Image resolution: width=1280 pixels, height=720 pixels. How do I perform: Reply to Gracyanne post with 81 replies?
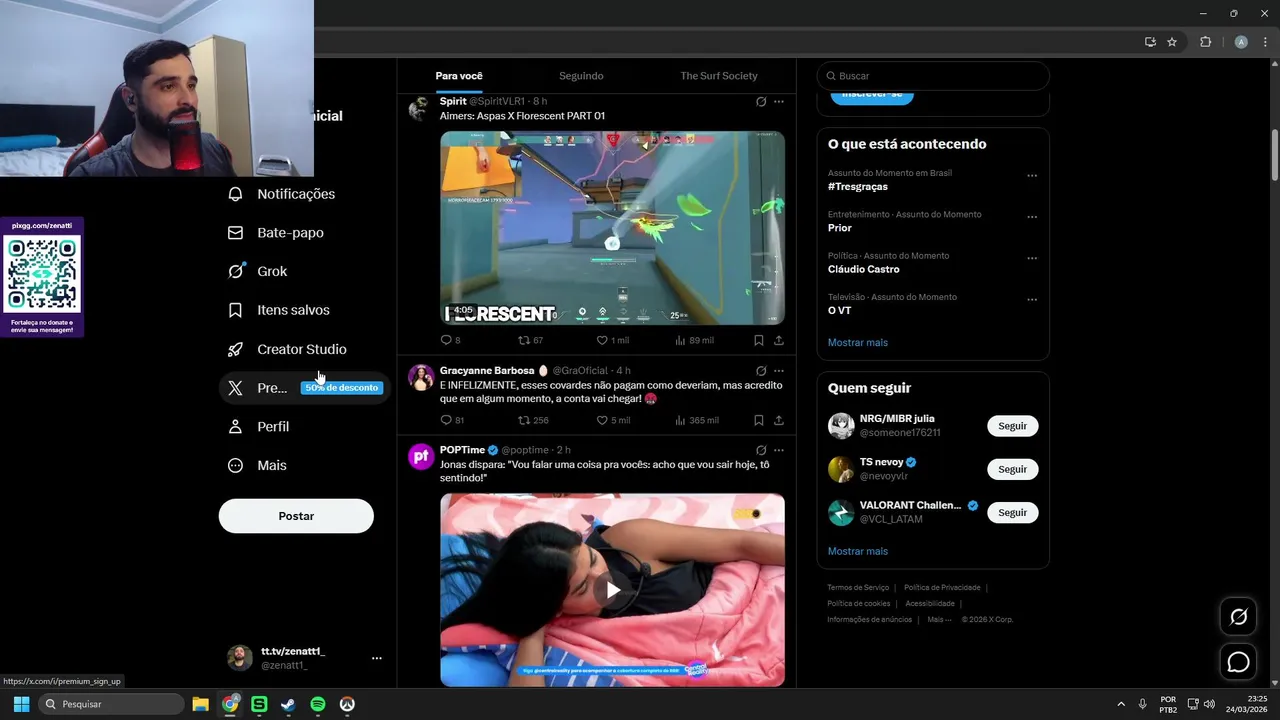point(452,421)
